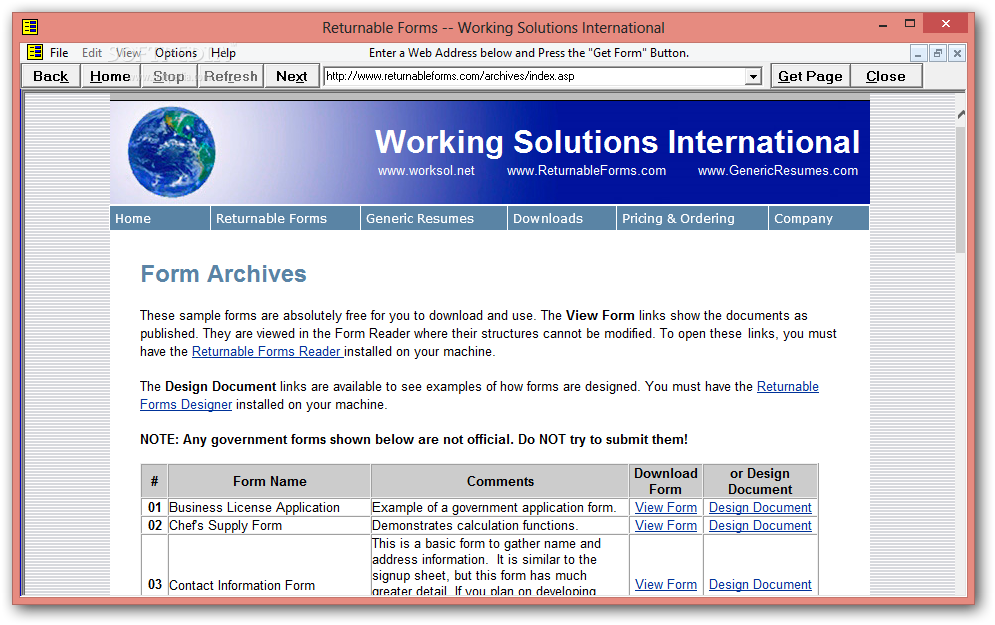This screenshot has height=625, width=995.
Task: Go back with the Back button
Action: [x=50, y=76]
